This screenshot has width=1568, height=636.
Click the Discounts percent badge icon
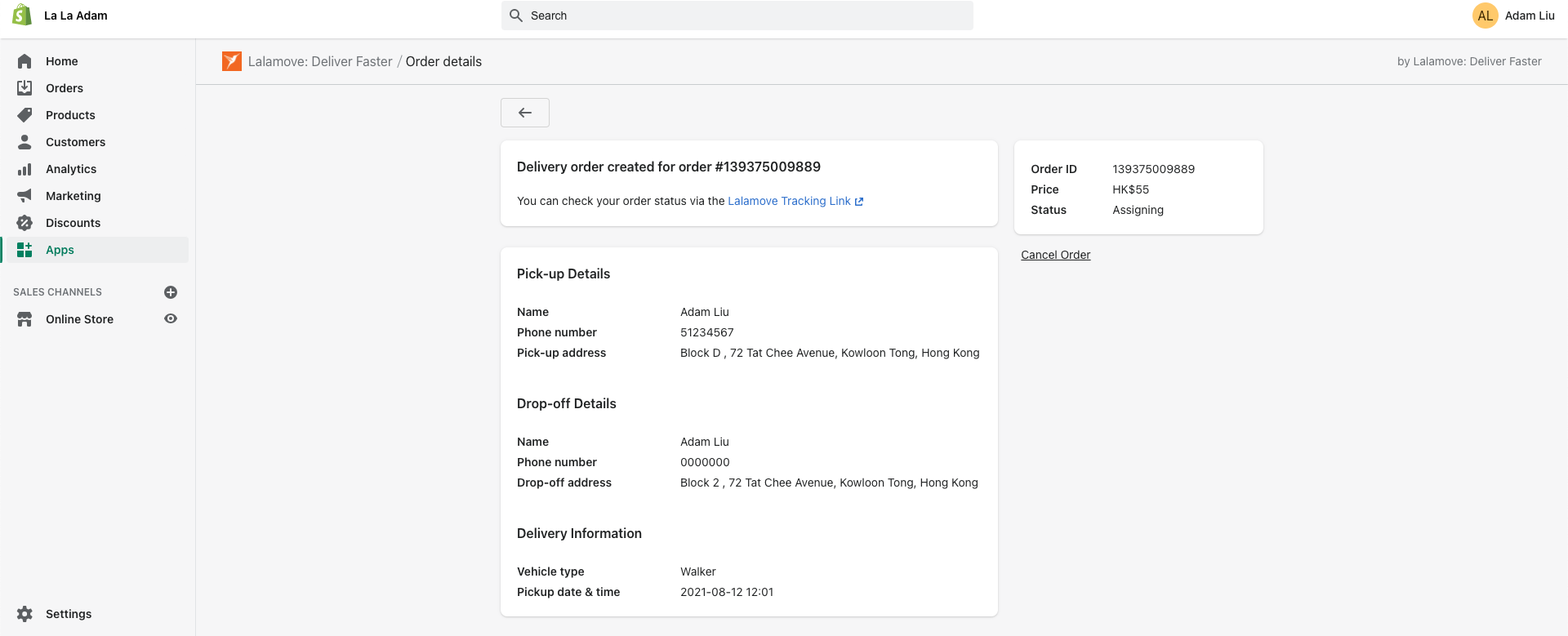[24, 223]
